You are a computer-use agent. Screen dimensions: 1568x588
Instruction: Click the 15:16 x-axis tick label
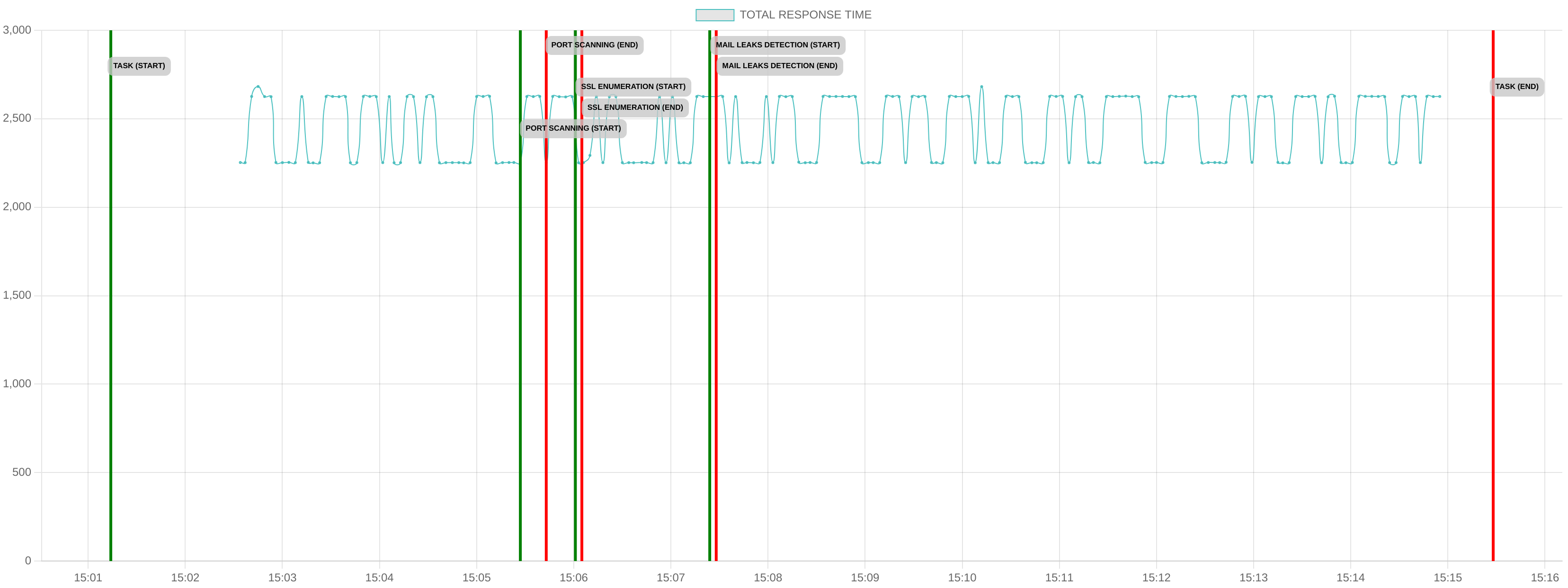(x=1544, y=578)
